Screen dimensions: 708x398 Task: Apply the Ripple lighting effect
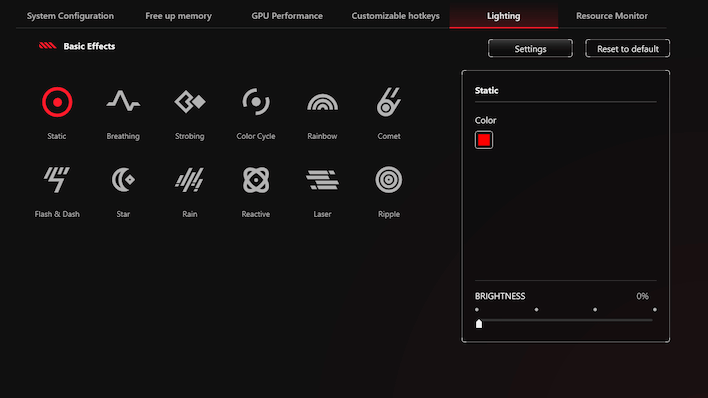point(389,180)
